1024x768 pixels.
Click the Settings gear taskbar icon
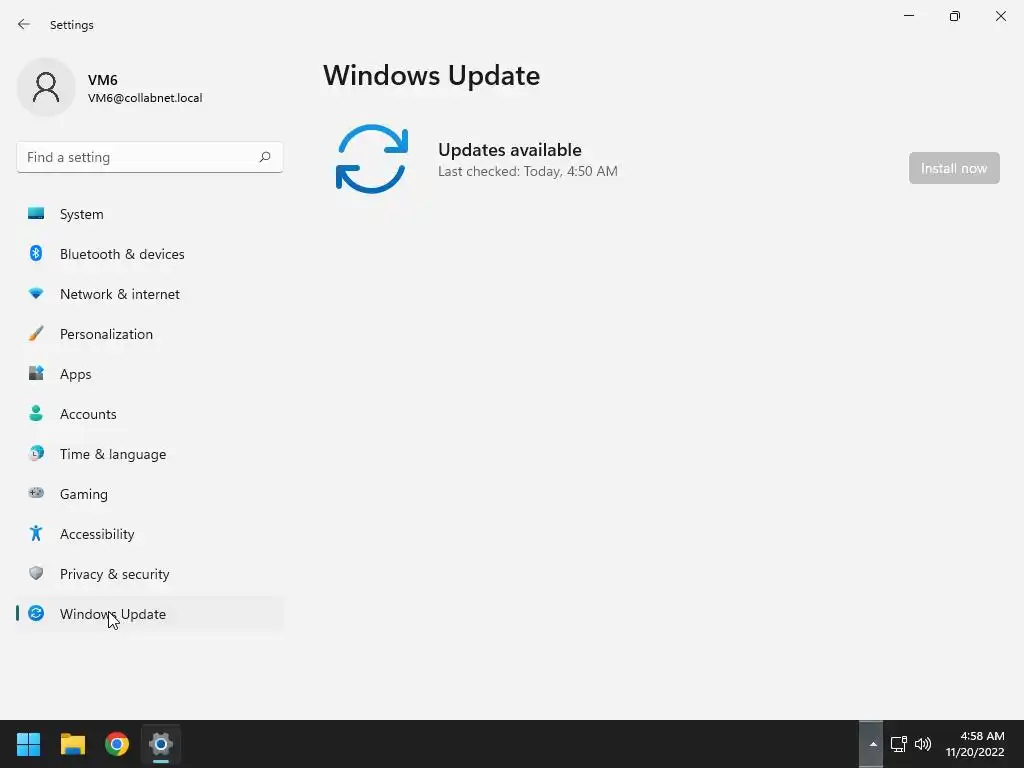pos(161,744)
